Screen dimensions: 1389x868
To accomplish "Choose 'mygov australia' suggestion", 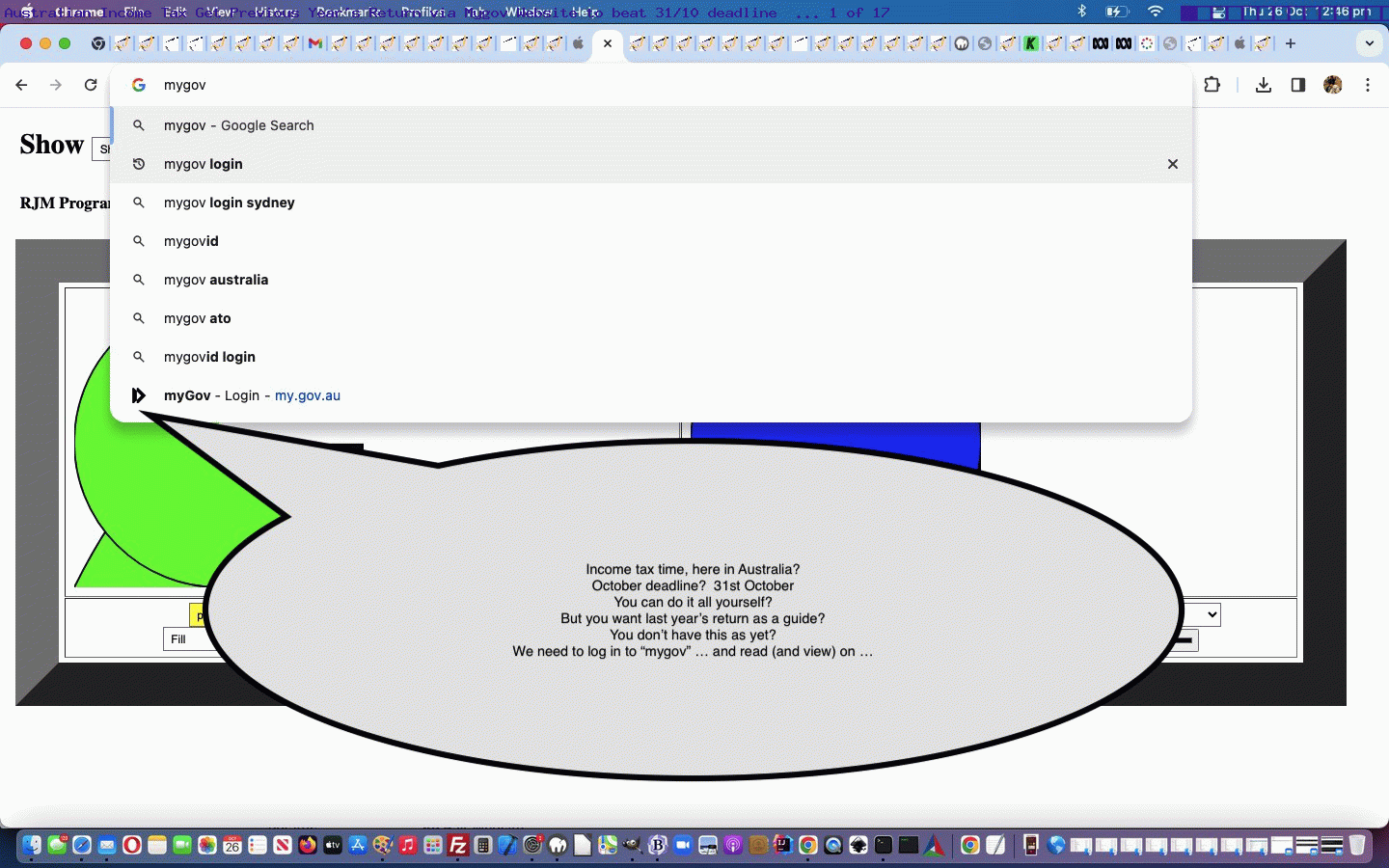I will tap(651, 280).
